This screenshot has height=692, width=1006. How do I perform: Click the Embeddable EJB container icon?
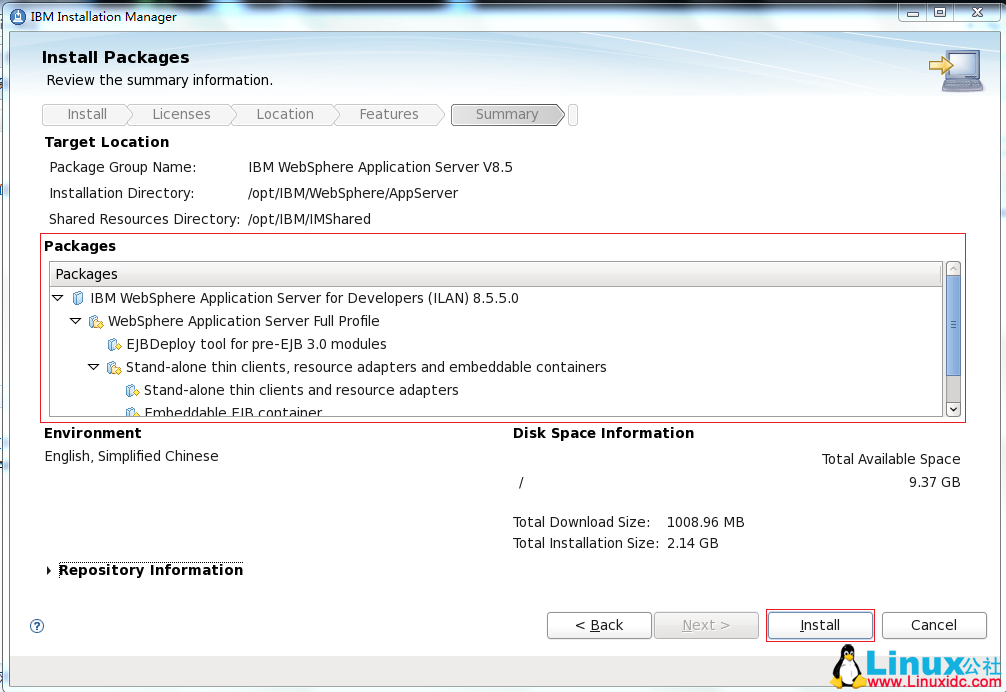coord(132,412)
